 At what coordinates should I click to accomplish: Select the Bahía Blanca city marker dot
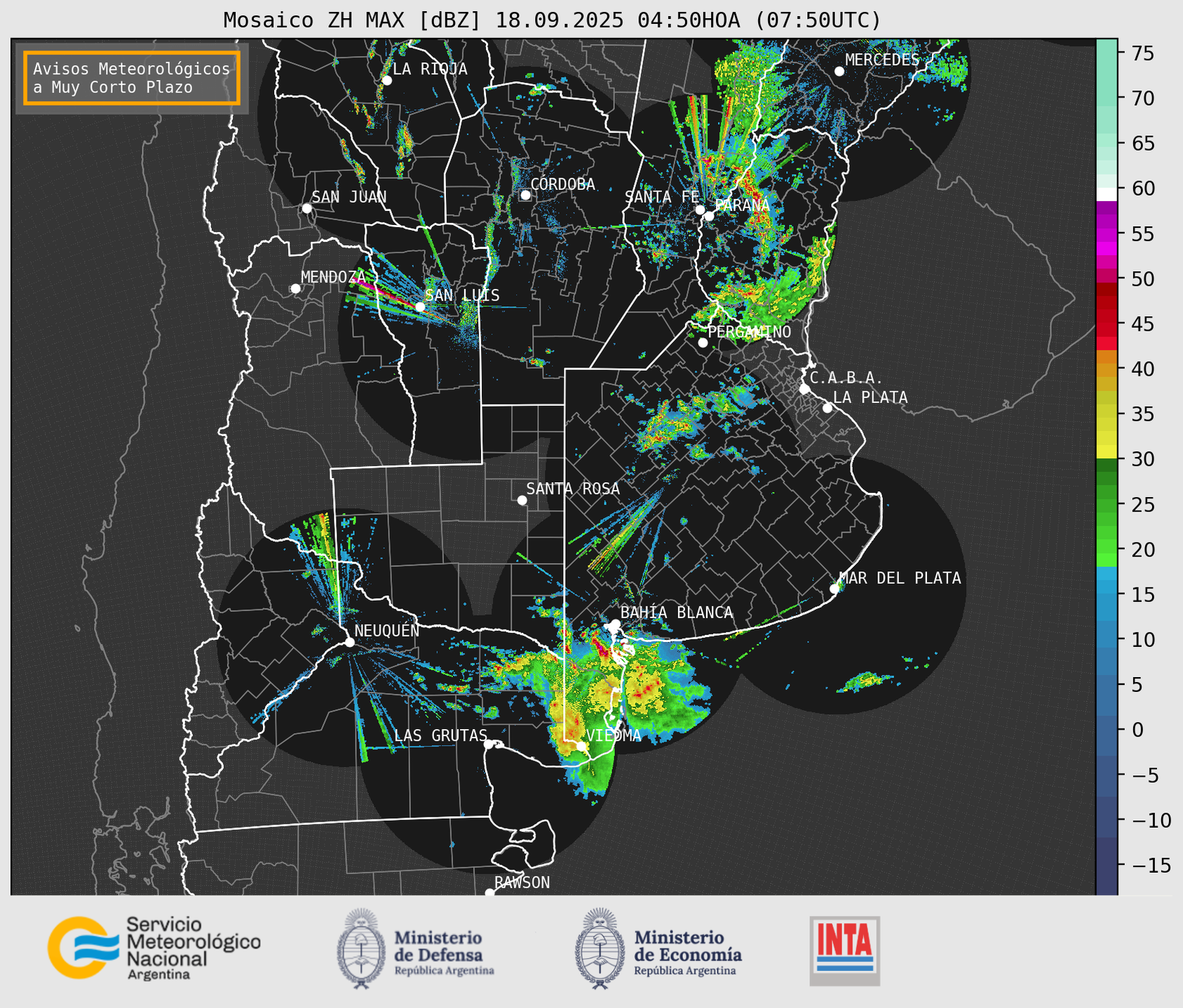tap(615, 624)
